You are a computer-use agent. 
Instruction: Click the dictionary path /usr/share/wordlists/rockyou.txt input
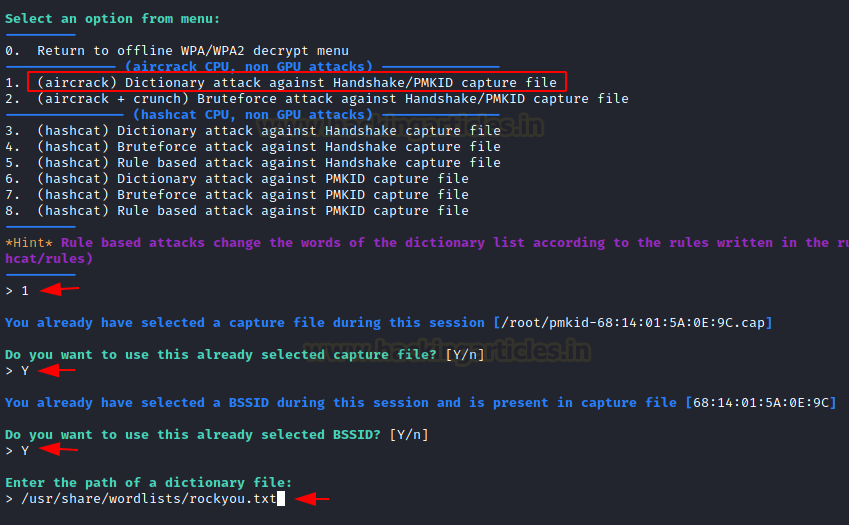(x=149, y=499)
